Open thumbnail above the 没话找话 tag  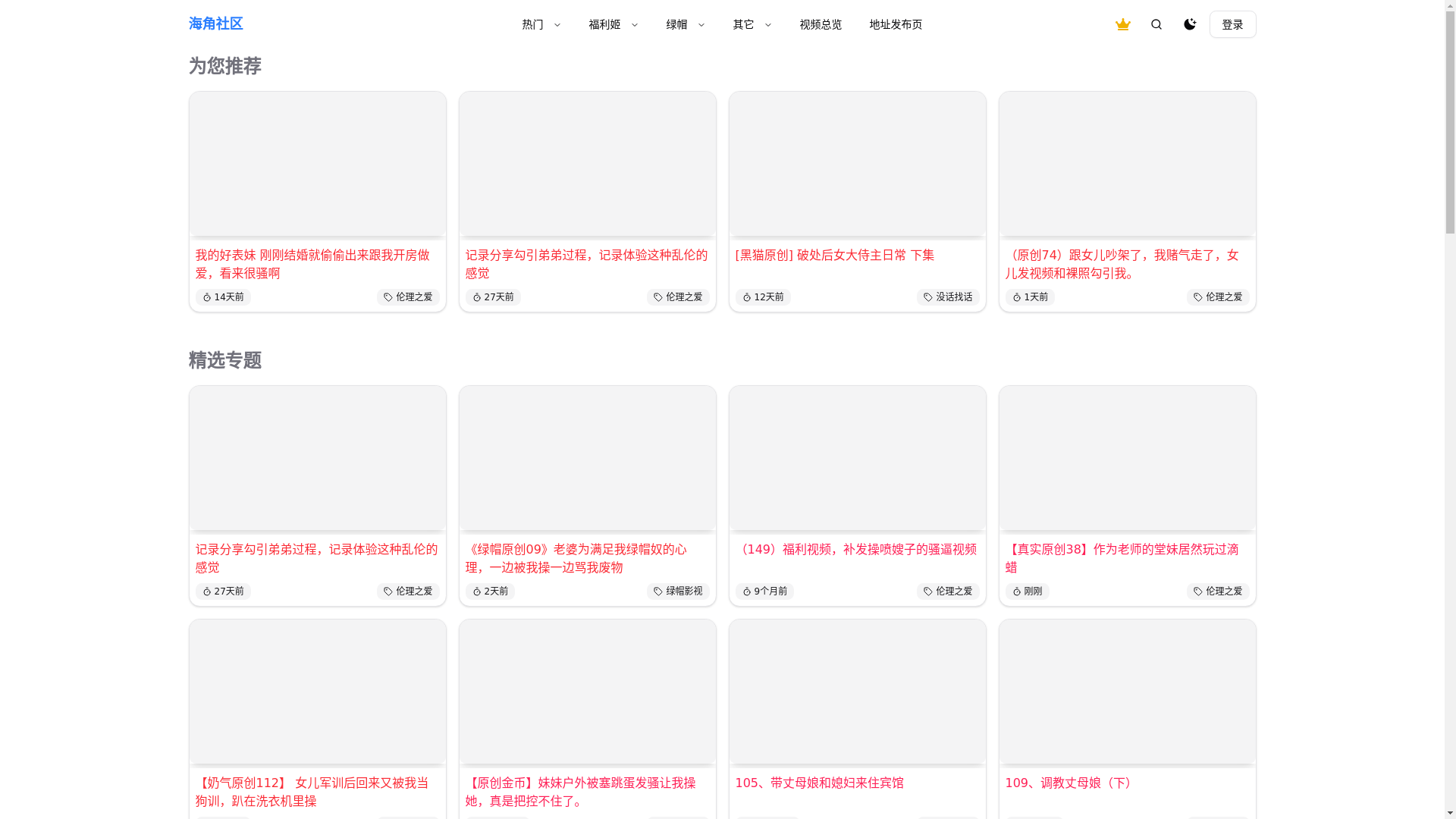pyautogui.click(x=857, y=165)
